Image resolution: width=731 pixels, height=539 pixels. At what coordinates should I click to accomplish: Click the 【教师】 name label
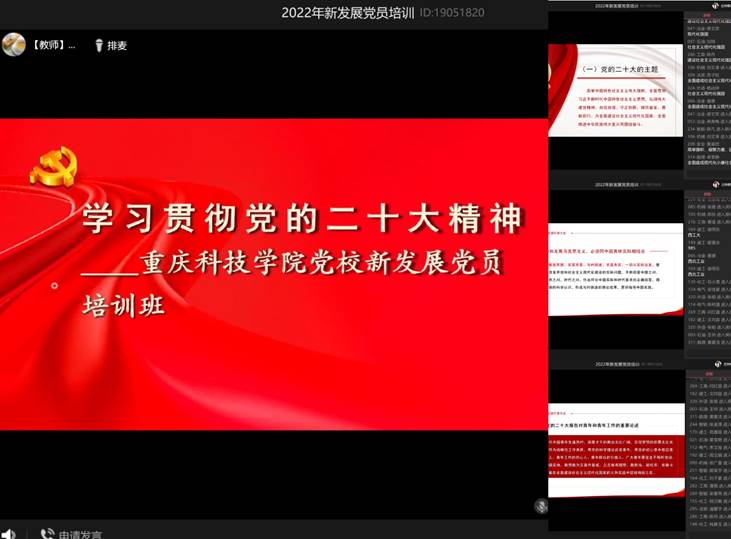54,45
